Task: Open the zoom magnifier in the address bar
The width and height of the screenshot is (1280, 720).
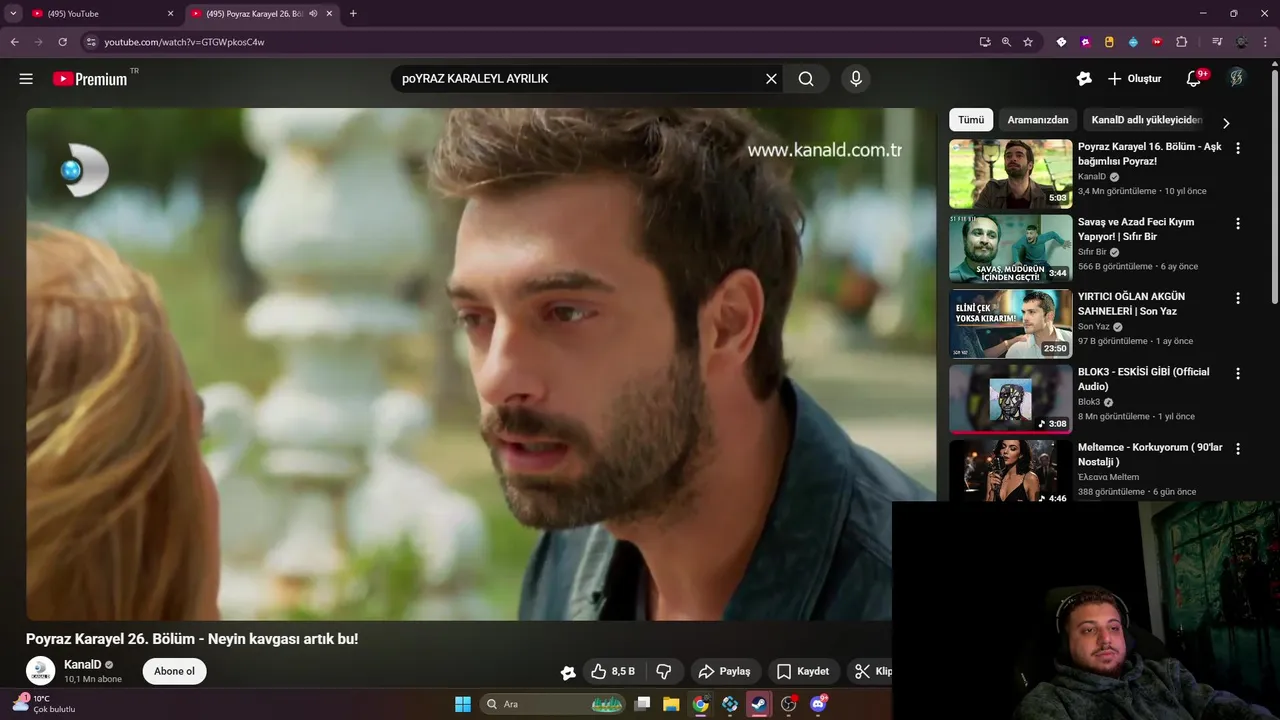Action: coord(1006,42)
